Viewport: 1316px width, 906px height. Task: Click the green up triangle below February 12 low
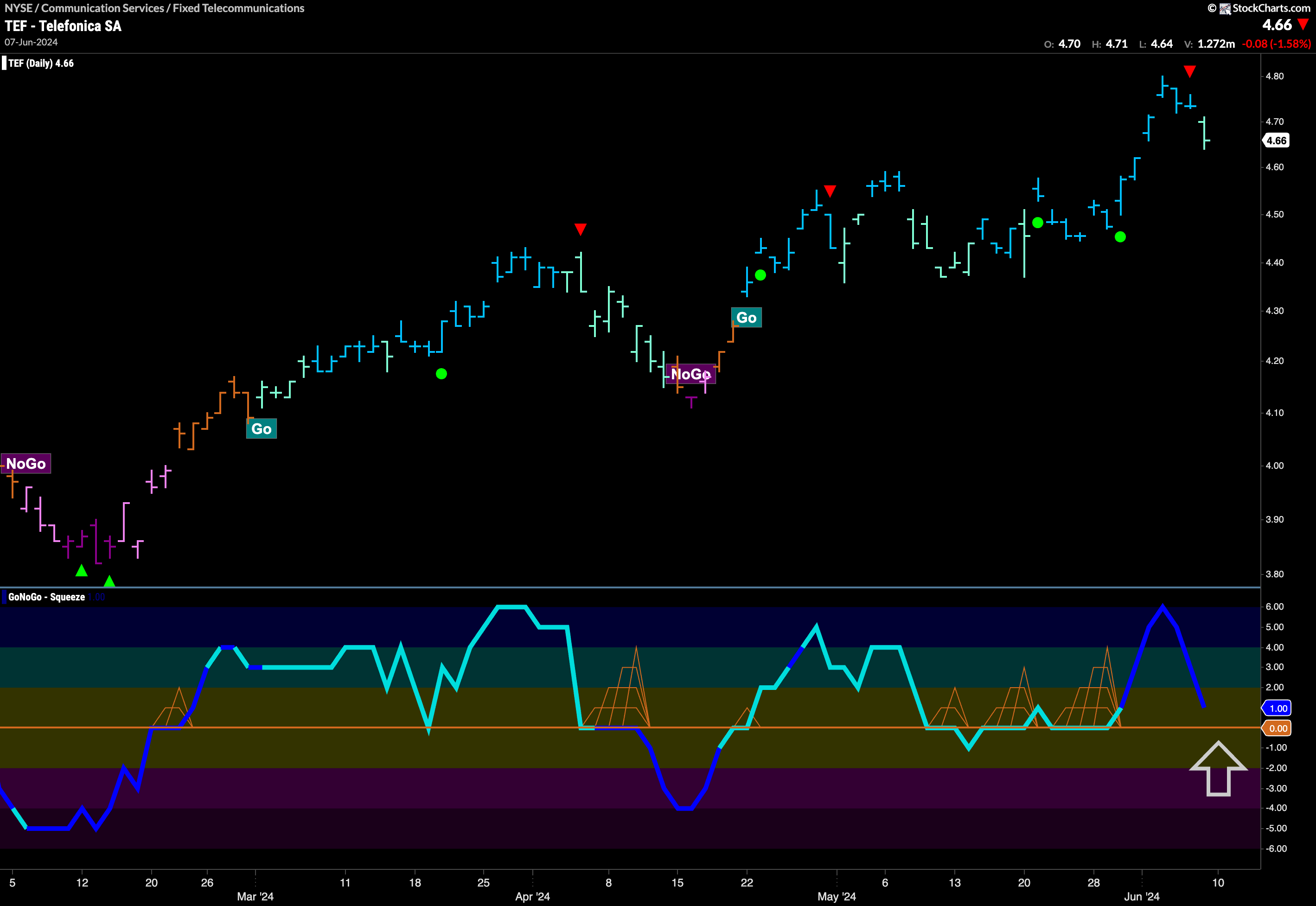(x=82, y=570)
